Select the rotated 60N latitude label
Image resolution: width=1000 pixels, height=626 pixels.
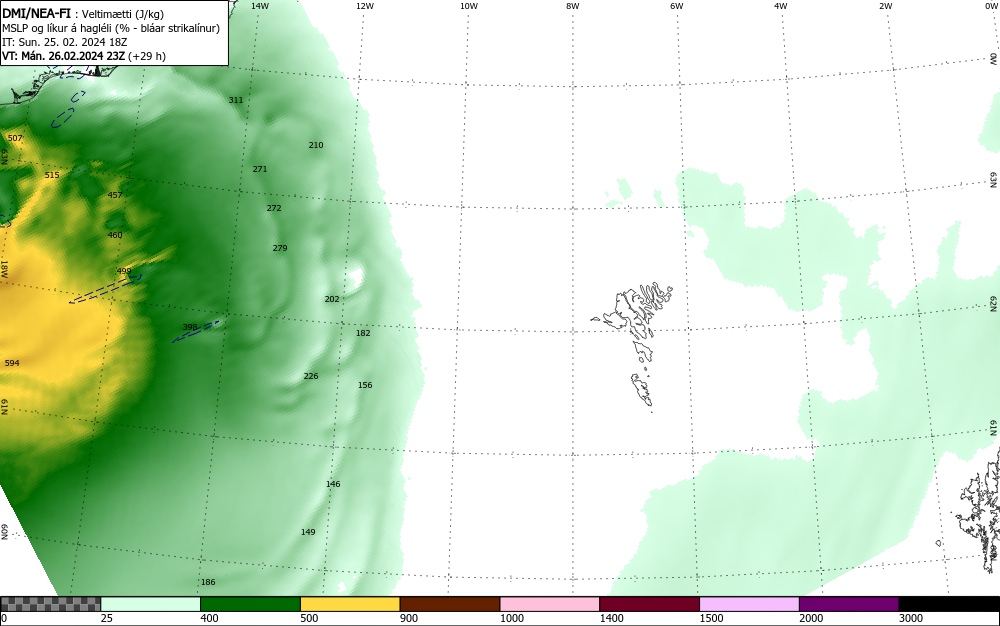[4, 532]
